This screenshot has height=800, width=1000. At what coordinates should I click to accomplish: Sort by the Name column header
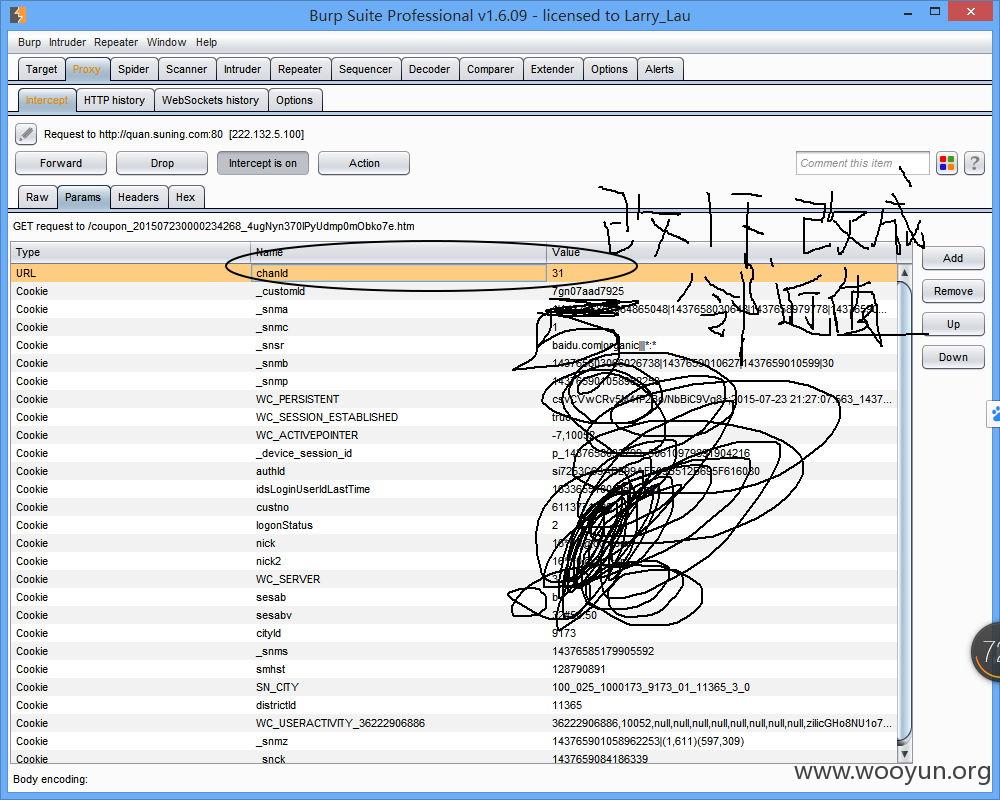click(x=399, y=252)
